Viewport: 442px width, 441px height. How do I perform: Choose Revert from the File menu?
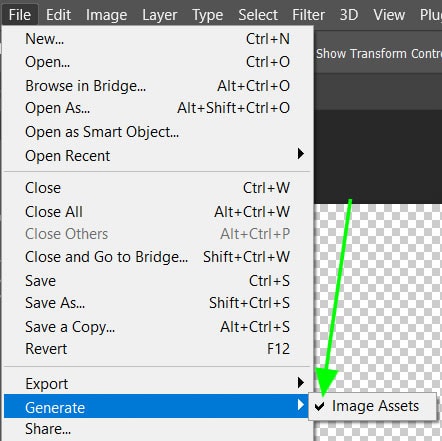[157, 349]
